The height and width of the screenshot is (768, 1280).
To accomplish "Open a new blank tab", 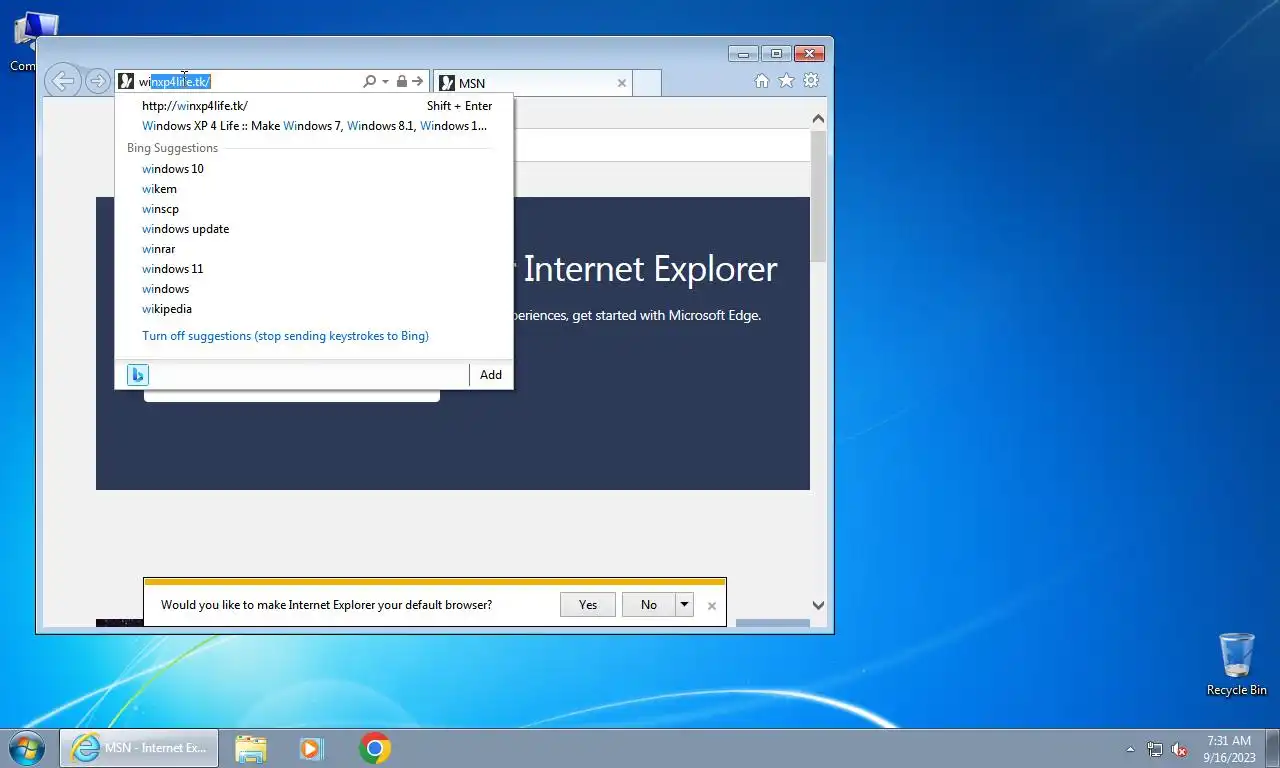I will click(647, 83).
